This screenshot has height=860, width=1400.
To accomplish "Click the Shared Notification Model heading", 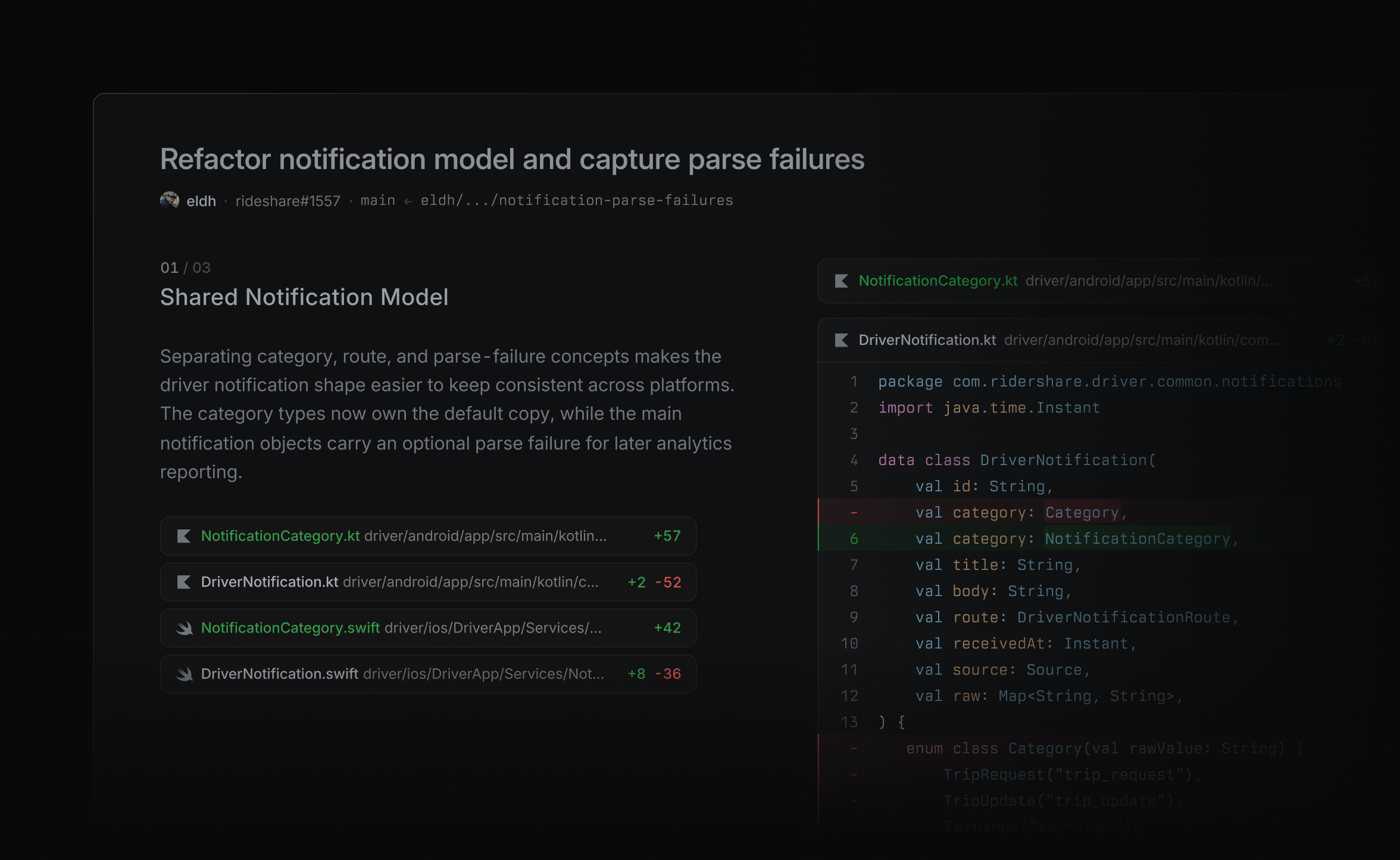I will [304, 297].
